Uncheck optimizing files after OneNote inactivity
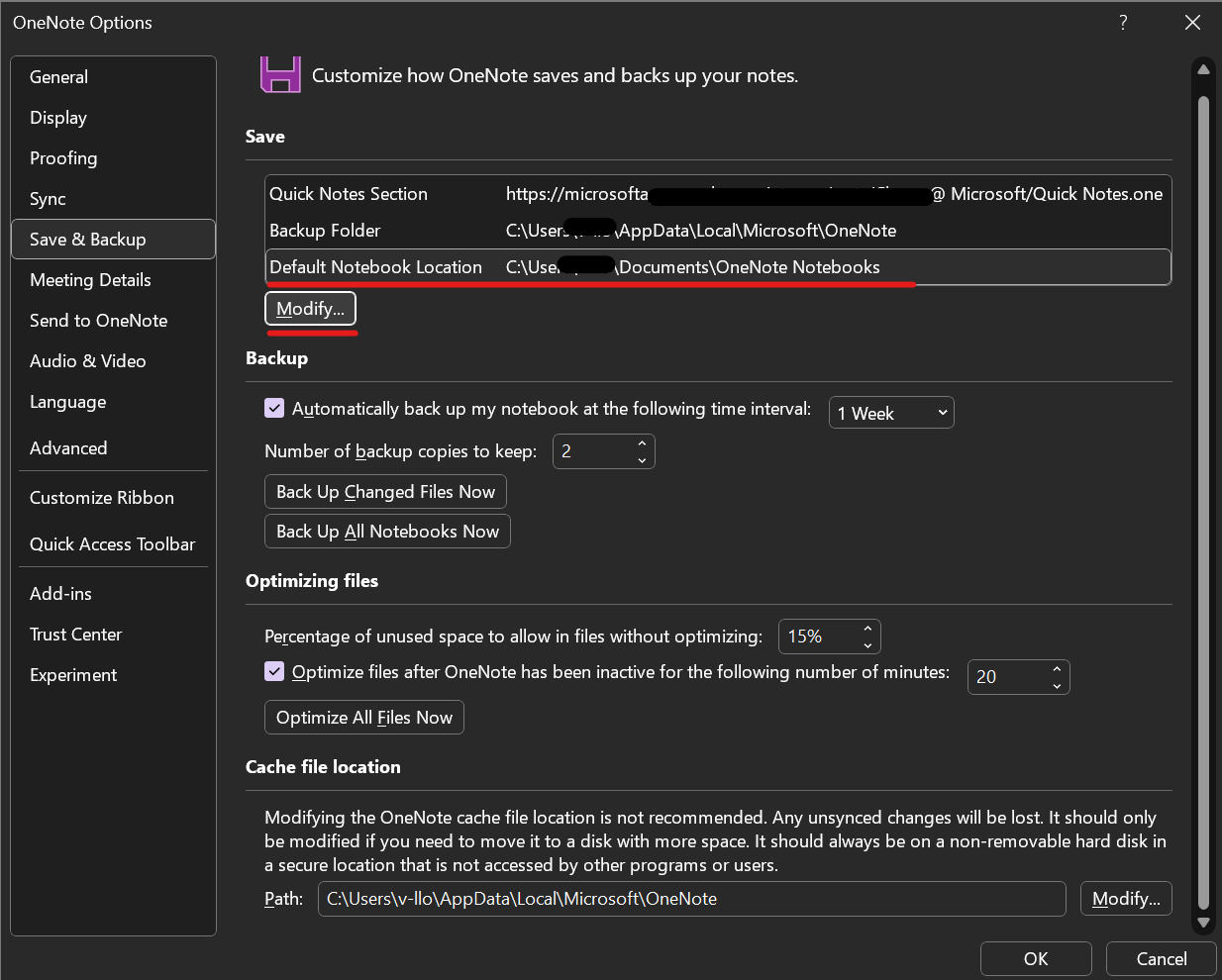The image size is (1222, 980). (273, 671)
